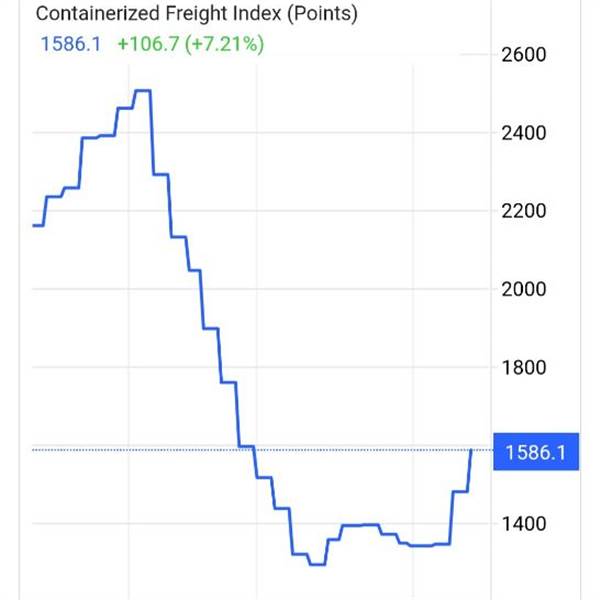Screen dimensions: 600x600
Task: Click the green +106.7 (+7.21%) change text
Action: pyautogui.click(x=191, y=44)
